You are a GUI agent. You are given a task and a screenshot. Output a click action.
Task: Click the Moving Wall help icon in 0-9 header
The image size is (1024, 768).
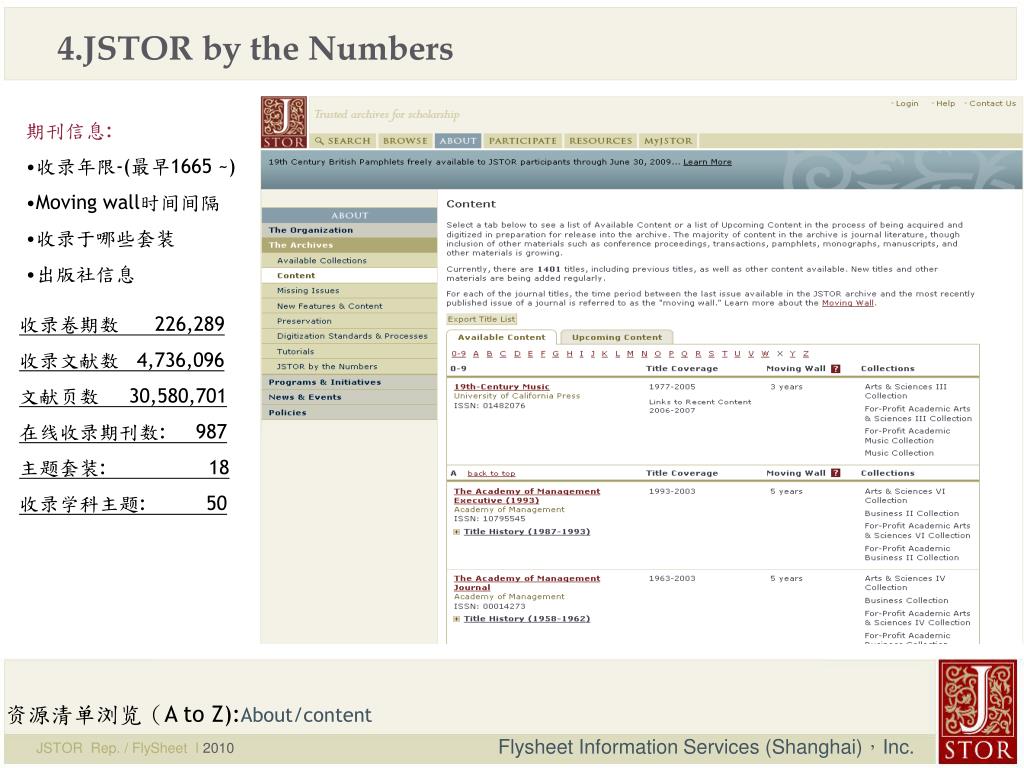[x=835, y=369]
